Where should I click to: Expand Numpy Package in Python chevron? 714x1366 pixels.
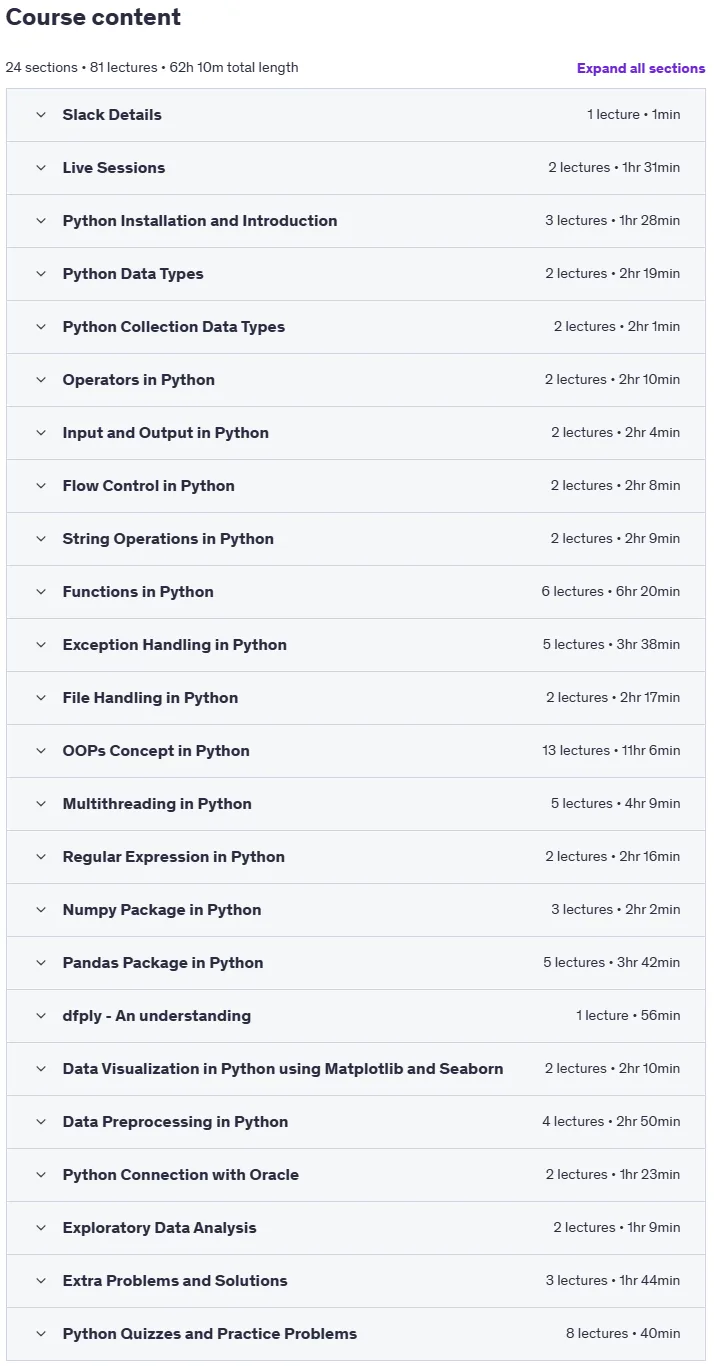pyautogui.click(x=41, y=910)
